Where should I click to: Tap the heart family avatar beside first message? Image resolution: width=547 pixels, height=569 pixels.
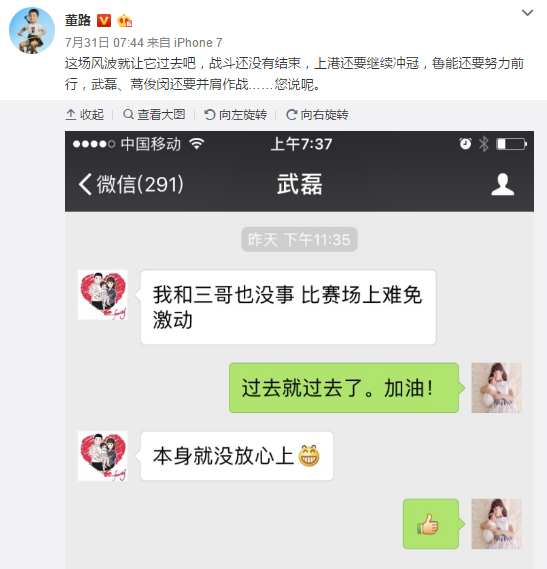(x=102, y=295)
